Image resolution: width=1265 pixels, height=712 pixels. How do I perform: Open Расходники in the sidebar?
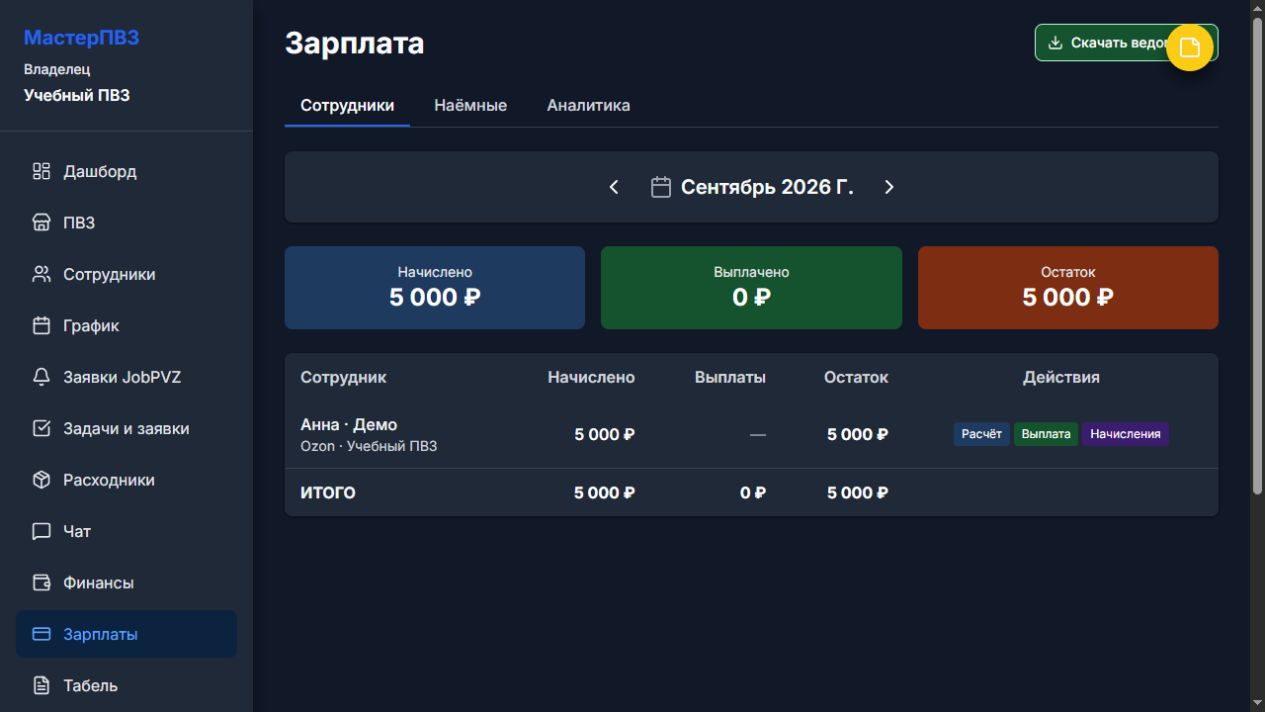pyautogui.click(x=126, y=480)
